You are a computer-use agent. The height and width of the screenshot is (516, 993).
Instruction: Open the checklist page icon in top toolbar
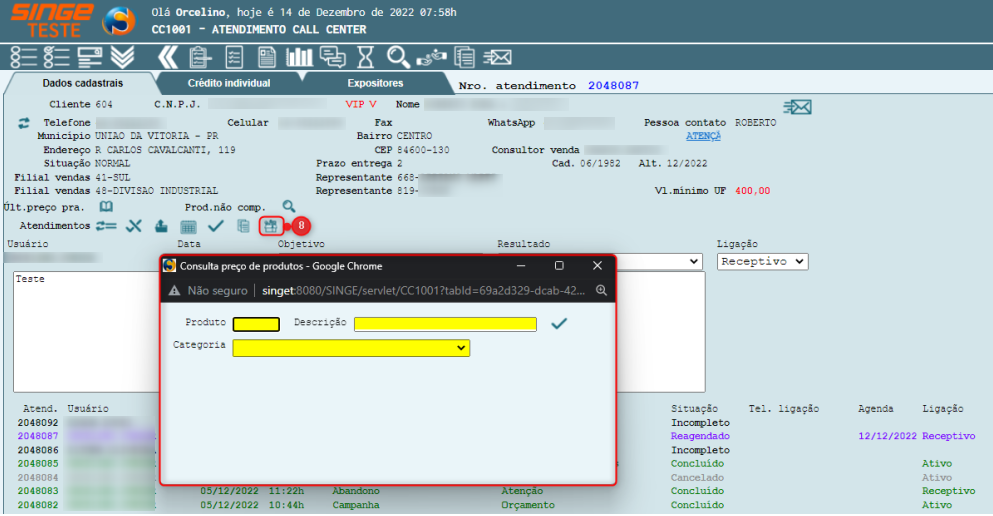(x=234, y=58)
